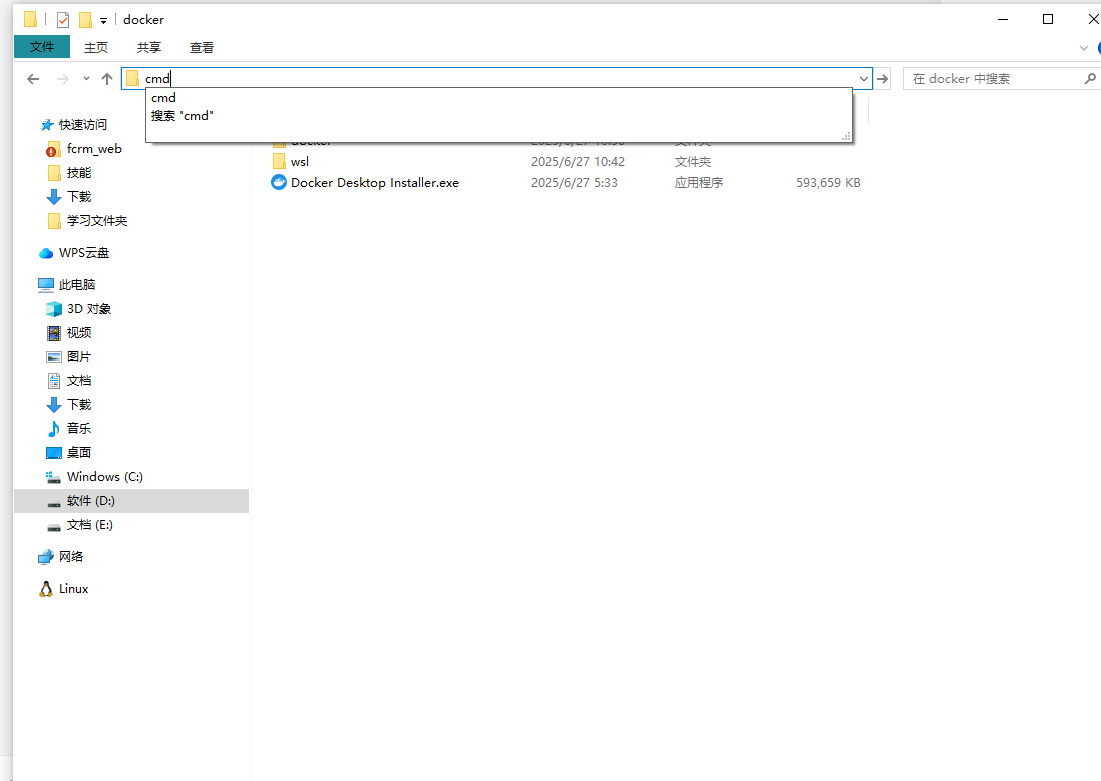Click the Windows (C:) drive icon

click(x=53, y=477)
